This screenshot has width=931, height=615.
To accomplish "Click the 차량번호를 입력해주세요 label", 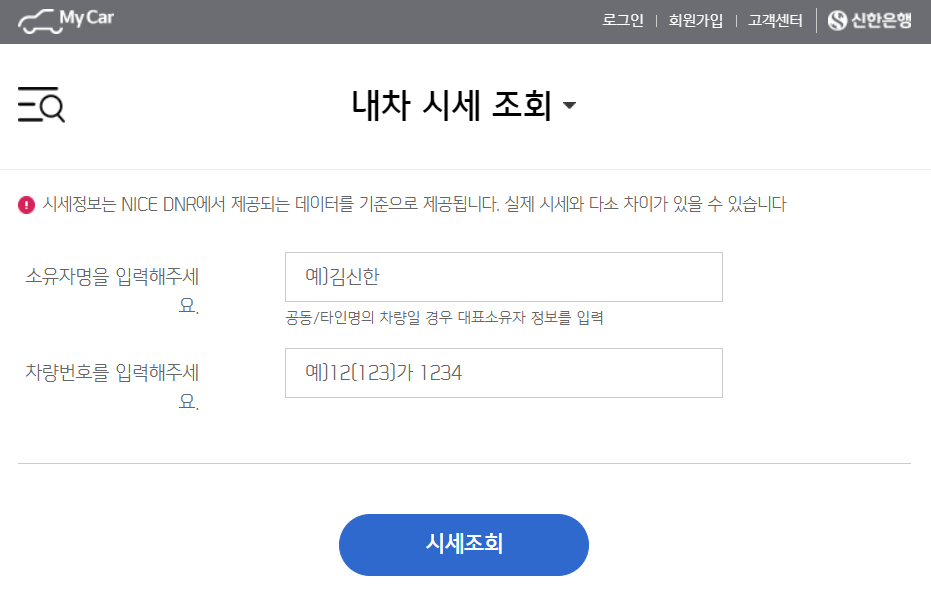I will [x=112, y=386].
